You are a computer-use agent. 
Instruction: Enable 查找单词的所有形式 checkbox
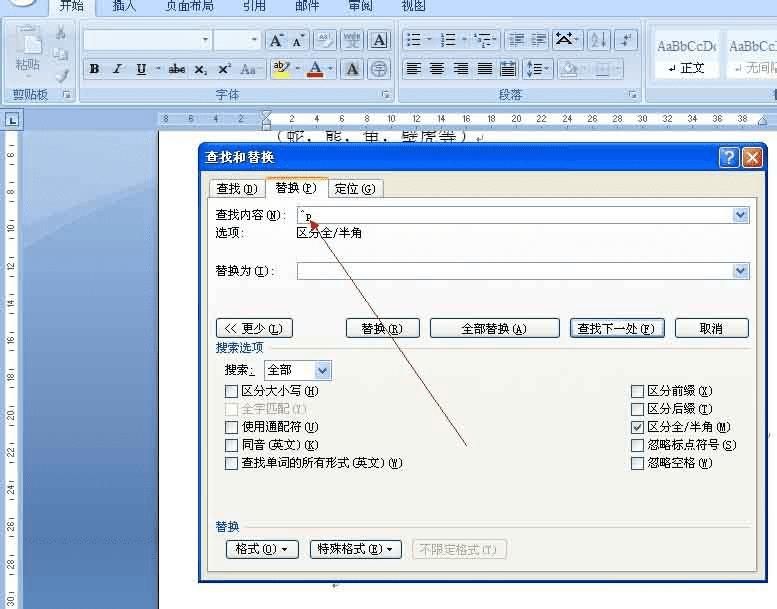tap(231, 463)
